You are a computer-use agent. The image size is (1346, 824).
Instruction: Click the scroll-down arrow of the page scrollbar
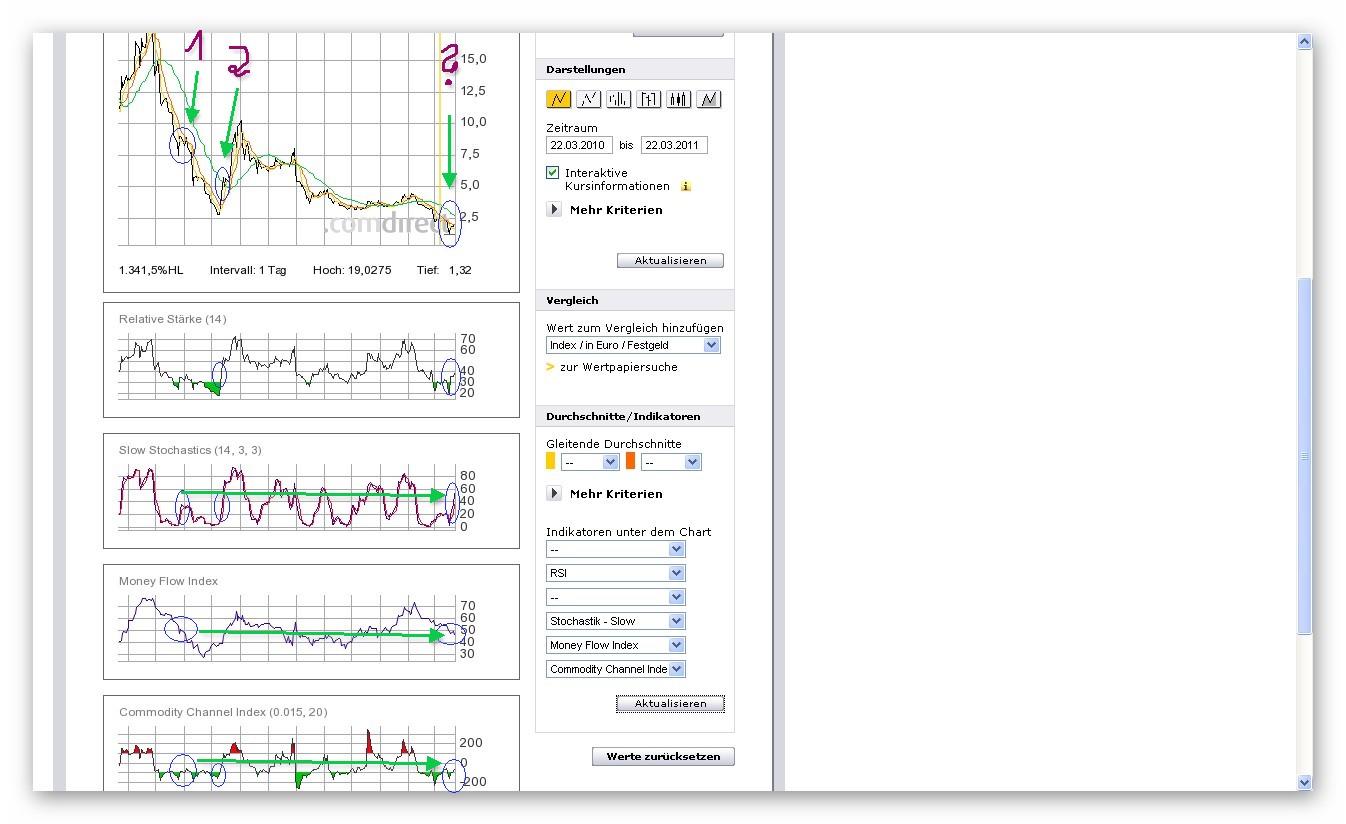coord(1304,782)
